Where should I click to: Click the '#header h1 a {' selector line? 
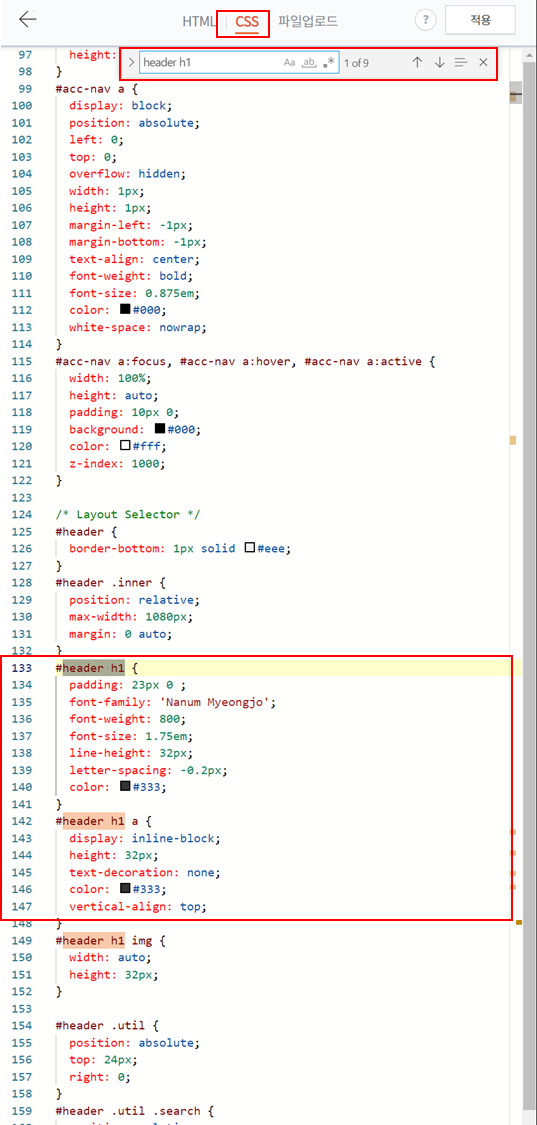pyautogui.click(x=103, y=821)
